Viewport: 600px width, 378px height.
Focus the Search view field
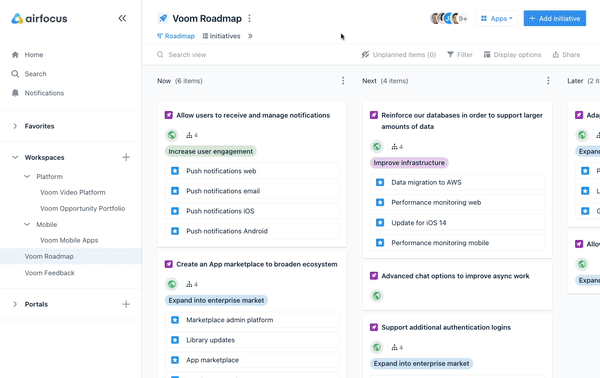tap(187, 55)
